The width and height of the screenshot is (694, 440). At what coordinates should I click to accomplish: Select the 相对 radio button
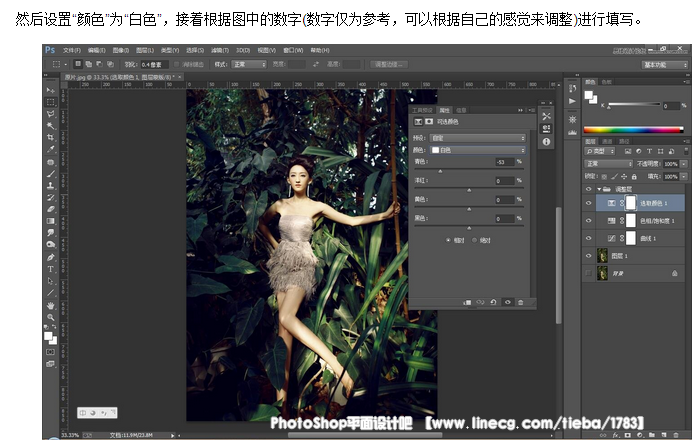[448, 240]
